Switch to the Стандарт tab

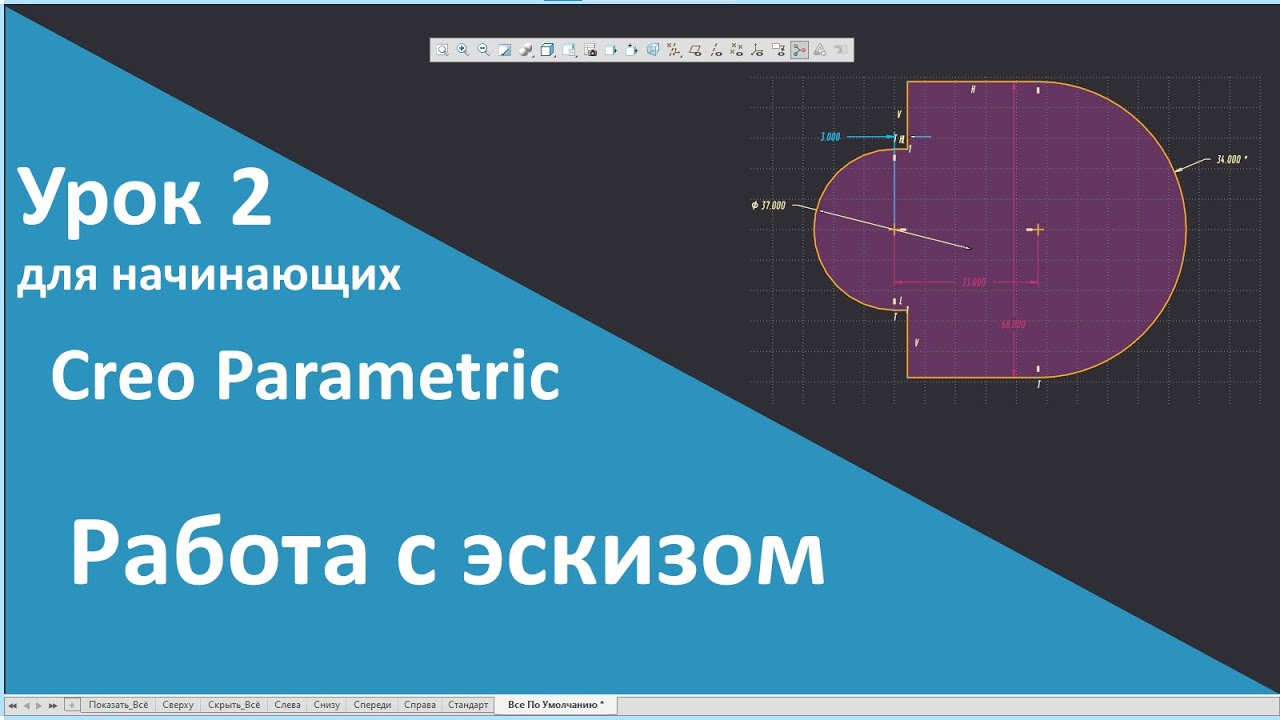468,705
